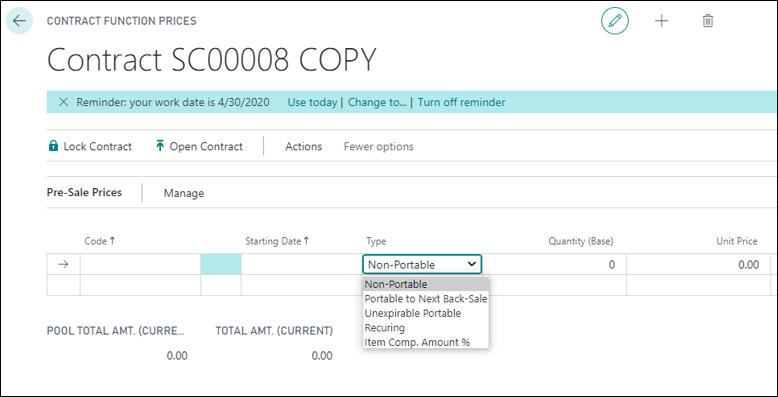Dismiss the work date reminder with X

pyautogui.click(x=63, y=102)
